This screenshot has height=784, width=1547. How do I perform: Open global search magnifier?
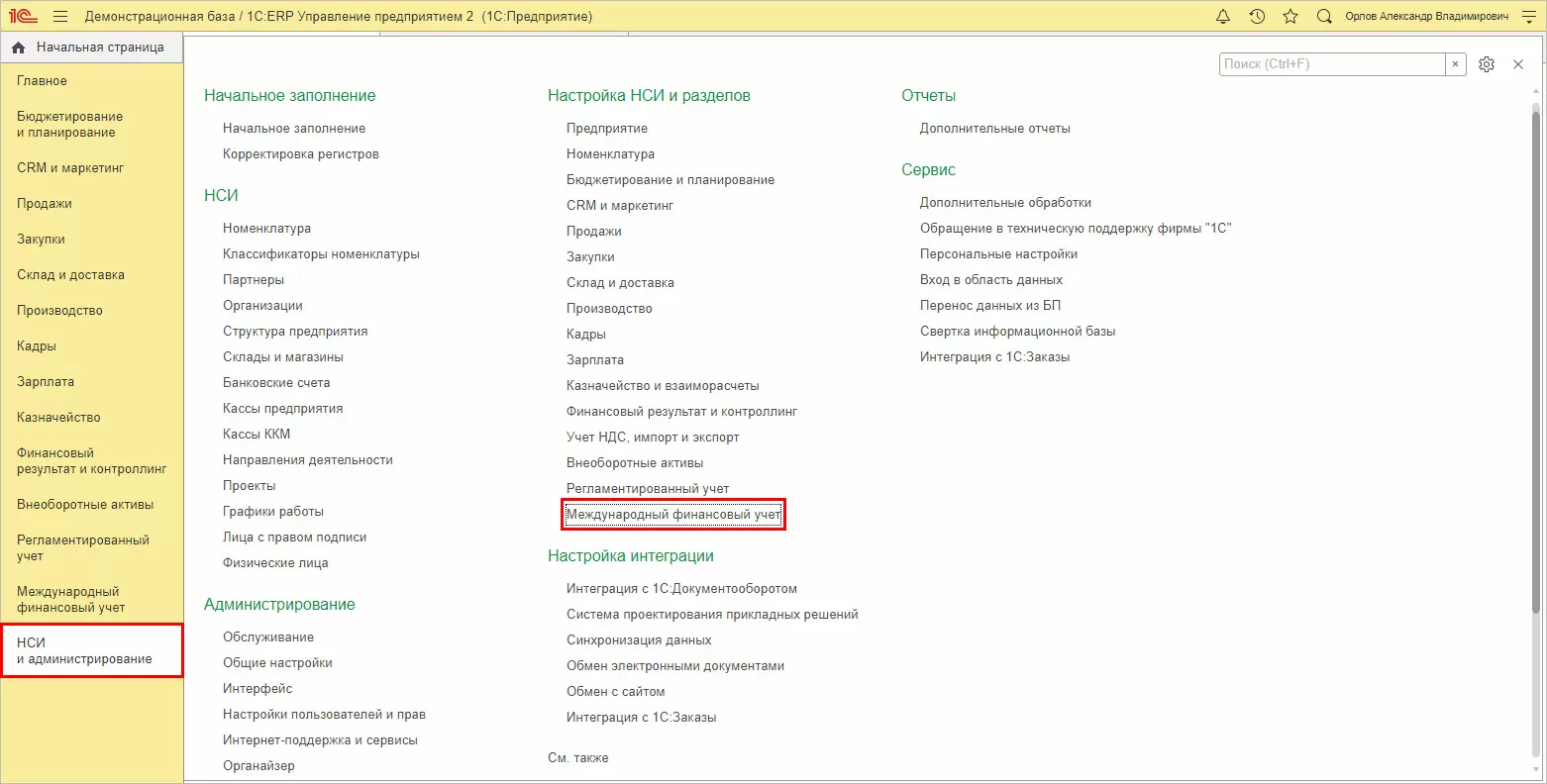pos(1324,16)
